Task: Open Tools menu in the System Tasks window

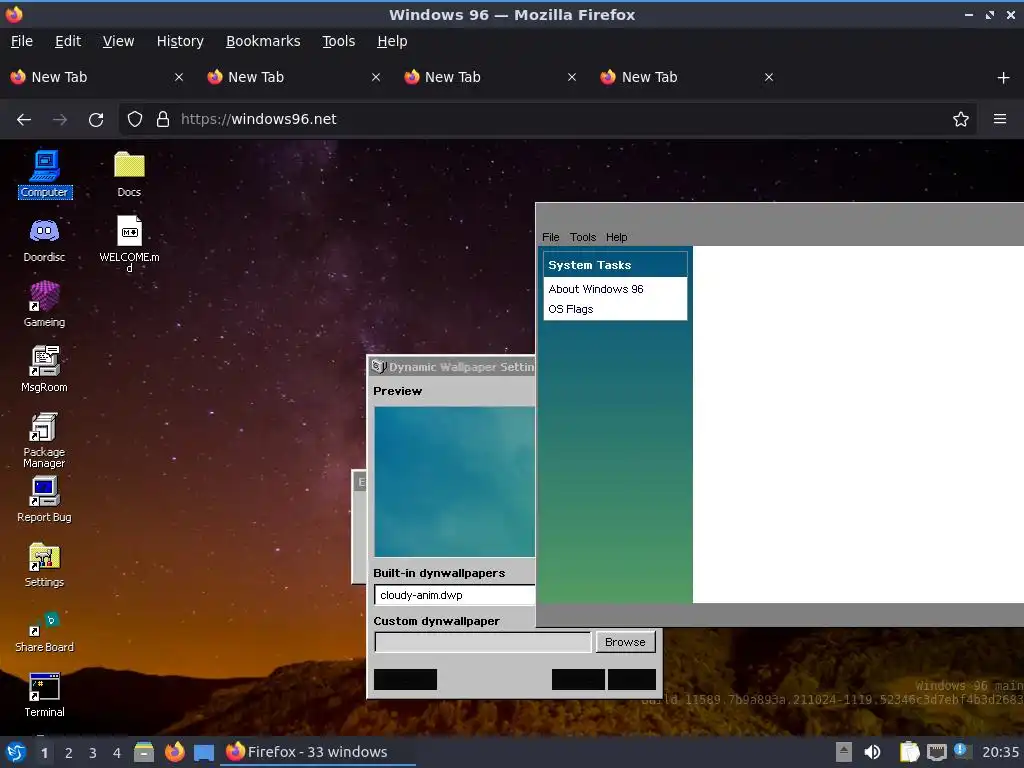Action: pos(583,237)
